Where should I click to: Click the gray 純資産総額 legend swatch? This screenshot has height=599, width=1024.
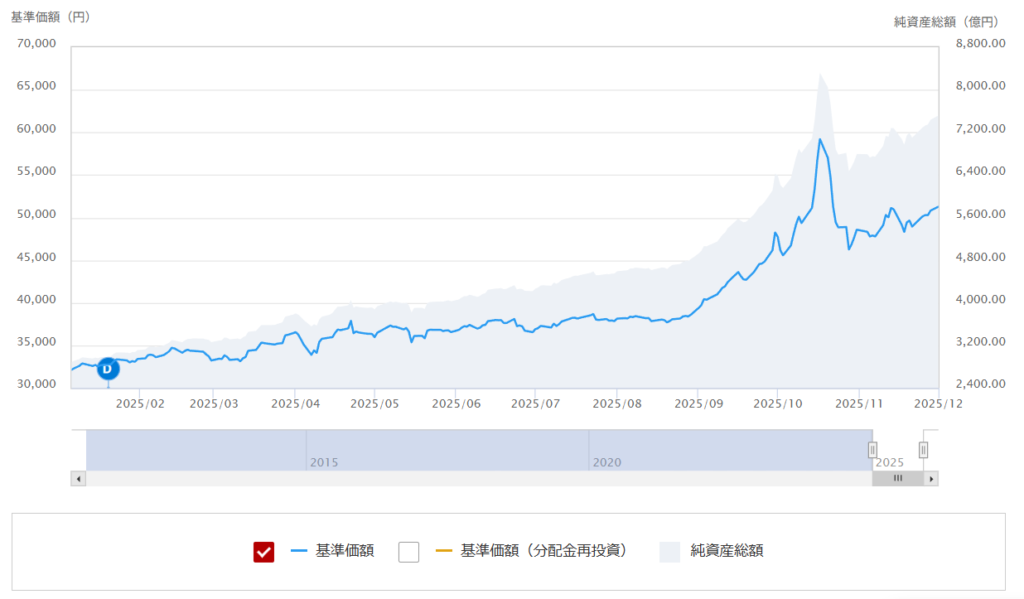click(669, 551)
